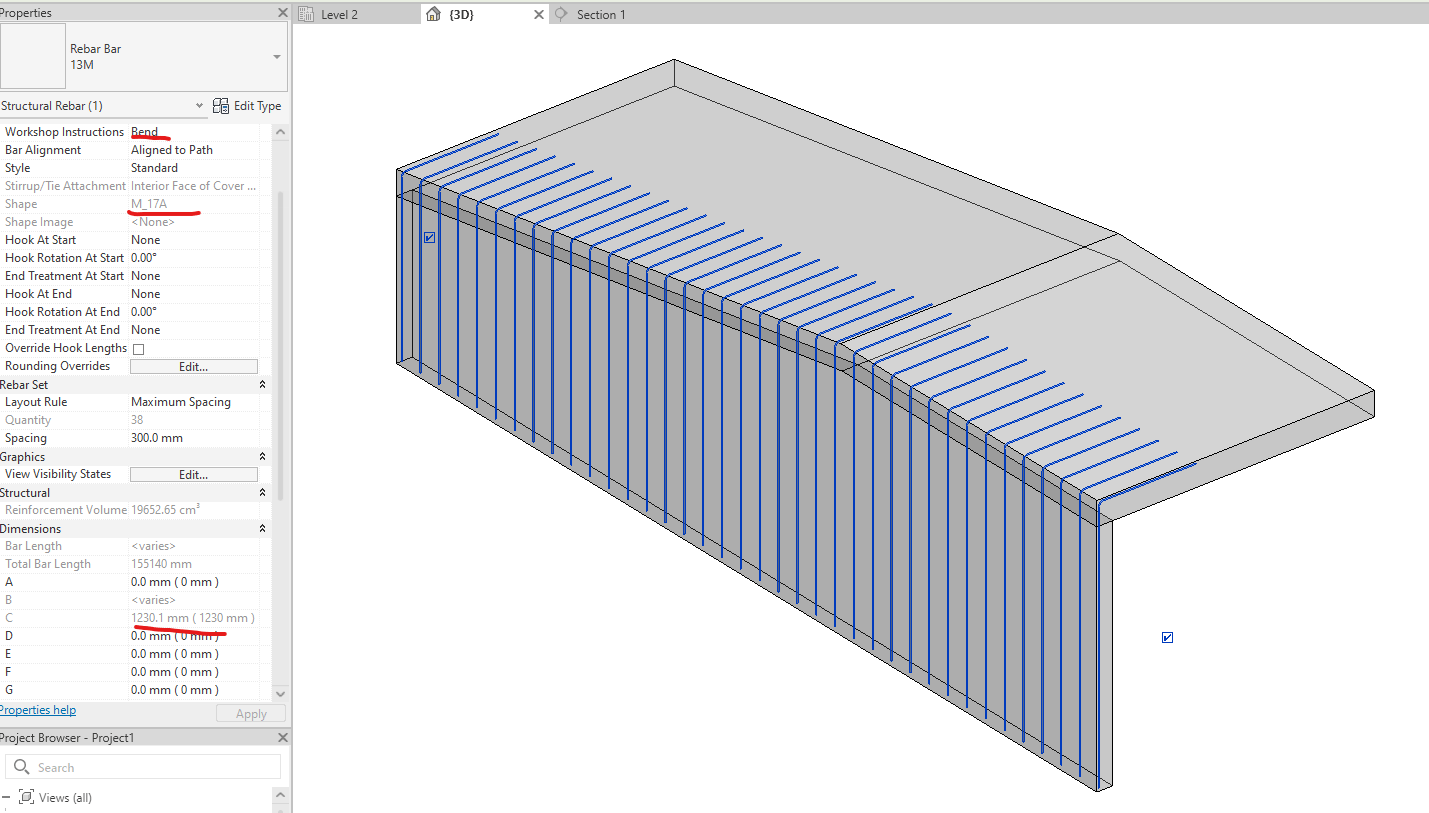Collapse the Dimensions property group
This screenshot has height=813, width=1429.
click(260, 528)
